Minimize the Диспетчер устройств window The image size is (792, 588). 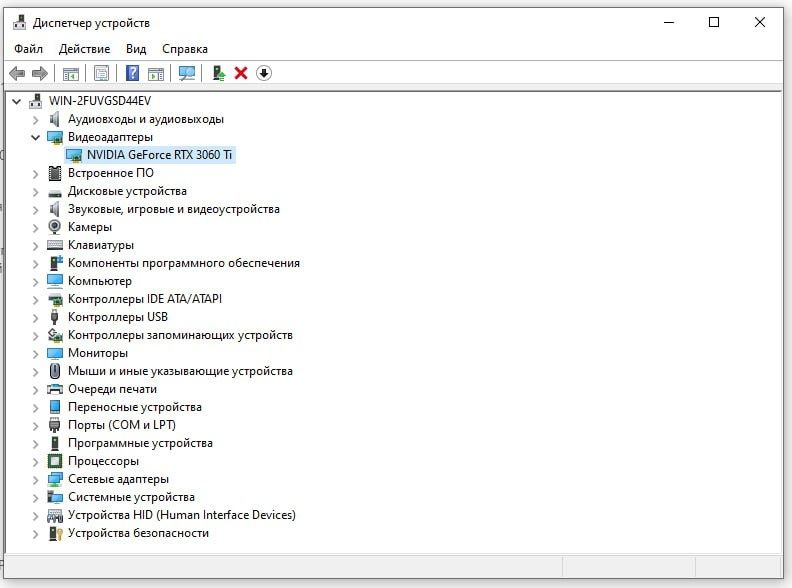[669, 22]
